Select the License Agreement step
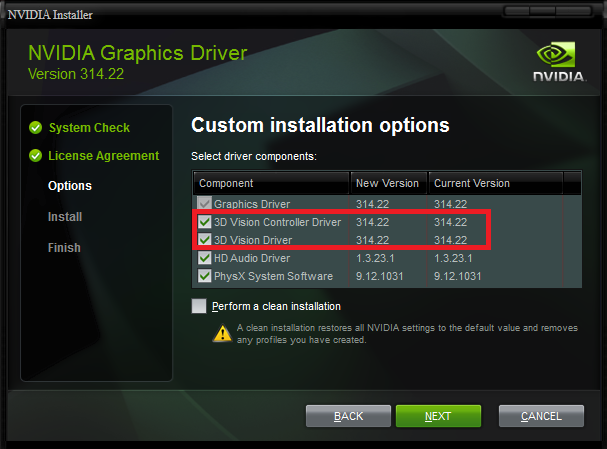607x449 pixels. pos(103,156)
